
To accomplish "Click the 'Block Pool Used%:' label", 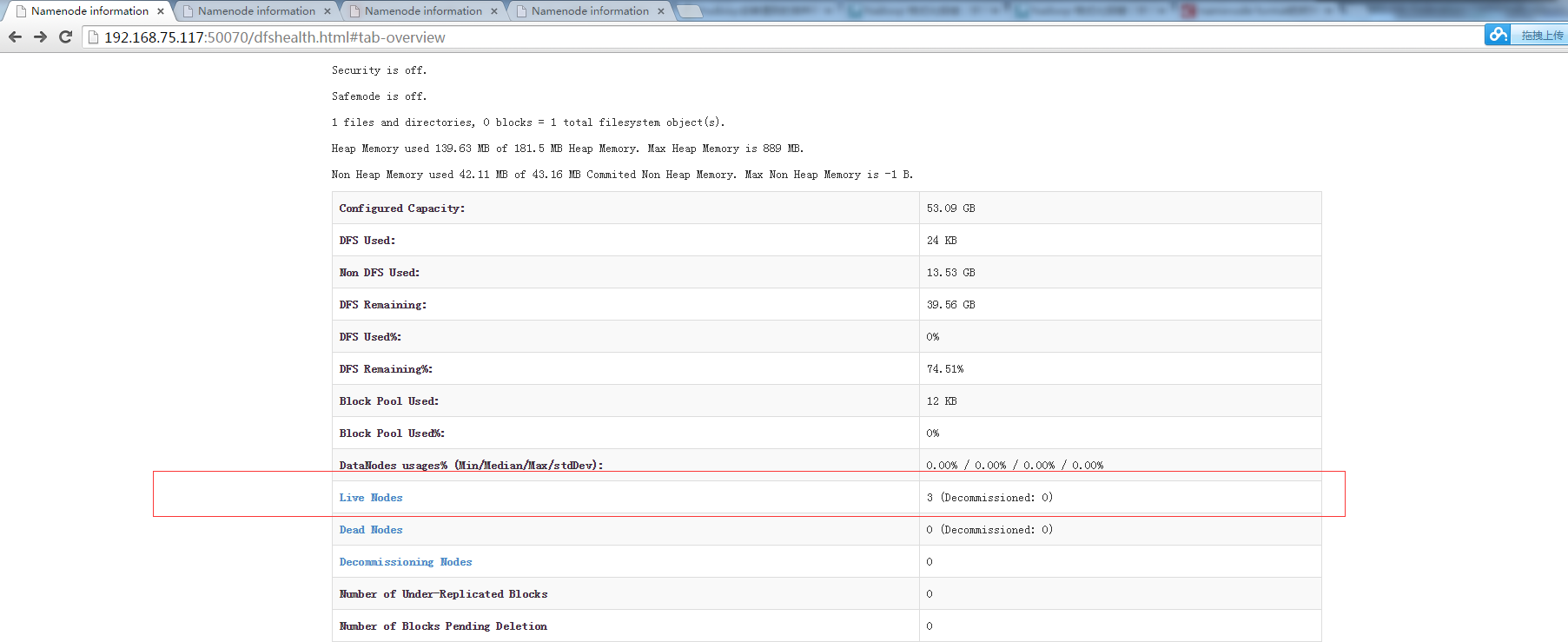I will 392,434.
